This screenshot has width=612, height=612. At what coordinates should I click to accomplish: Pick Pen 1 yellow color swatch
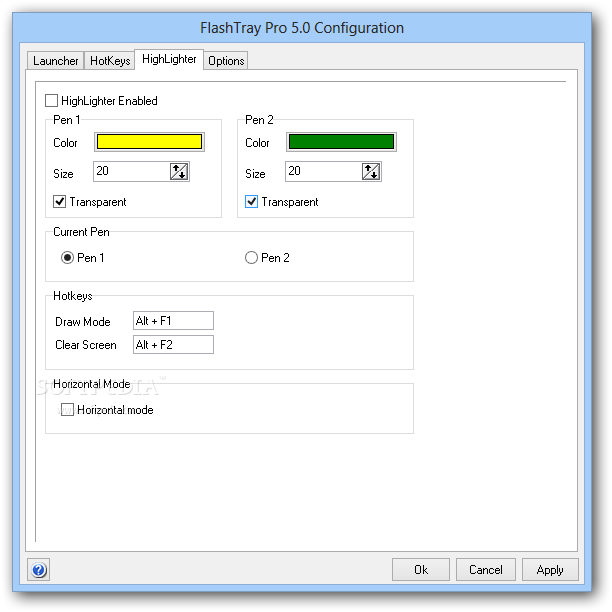[149, 142]
